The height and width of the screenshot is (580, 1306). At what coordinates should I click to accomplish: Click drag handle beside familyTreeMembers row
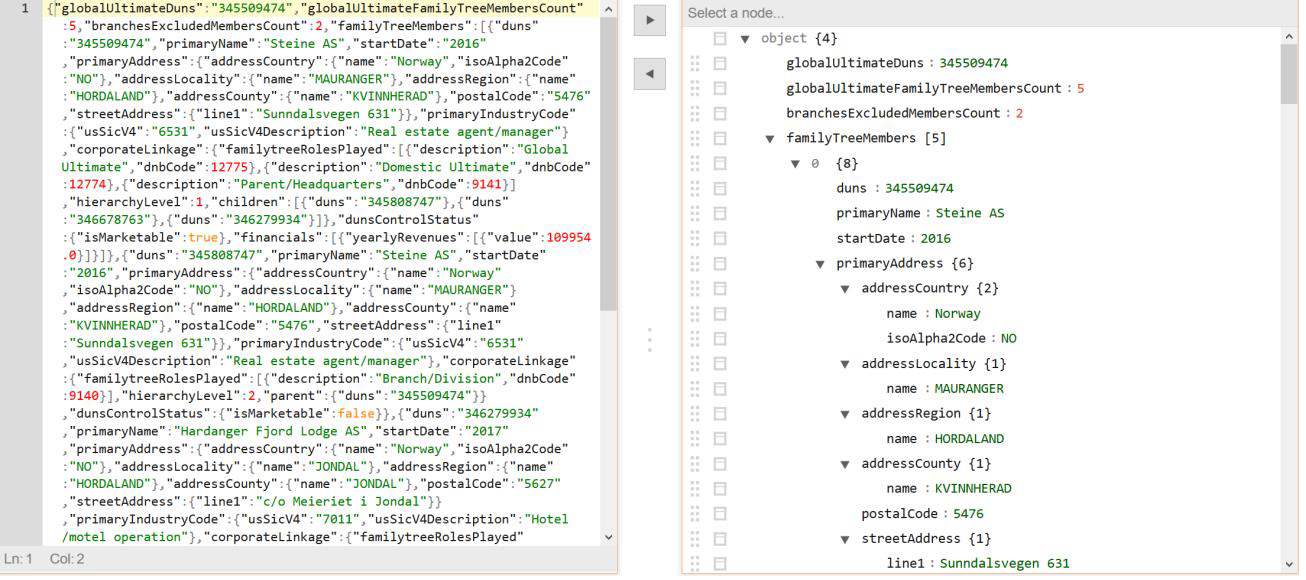(x=695, y=138)
